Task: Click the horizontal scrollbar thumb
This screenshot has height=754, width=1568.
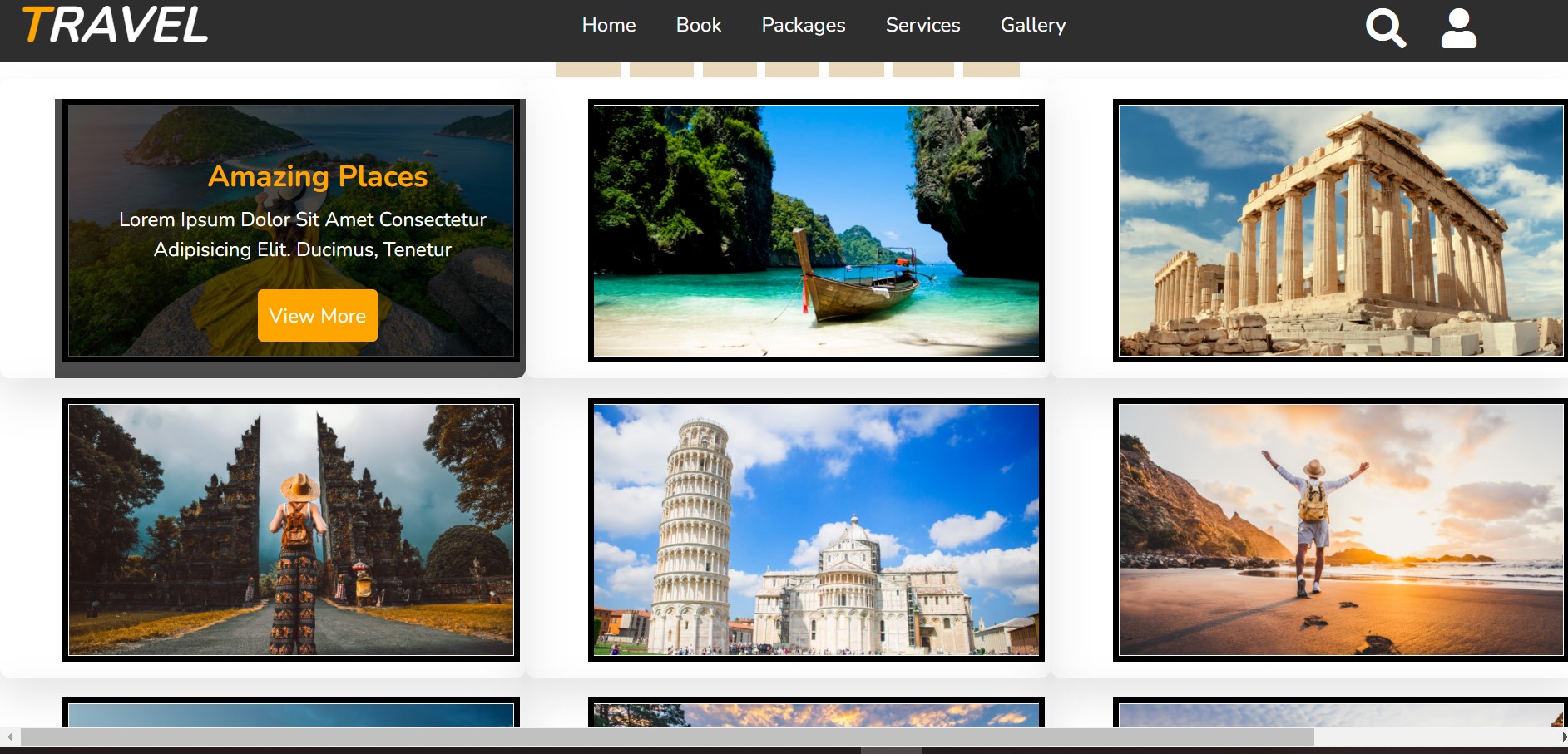Action: [665, 737]
